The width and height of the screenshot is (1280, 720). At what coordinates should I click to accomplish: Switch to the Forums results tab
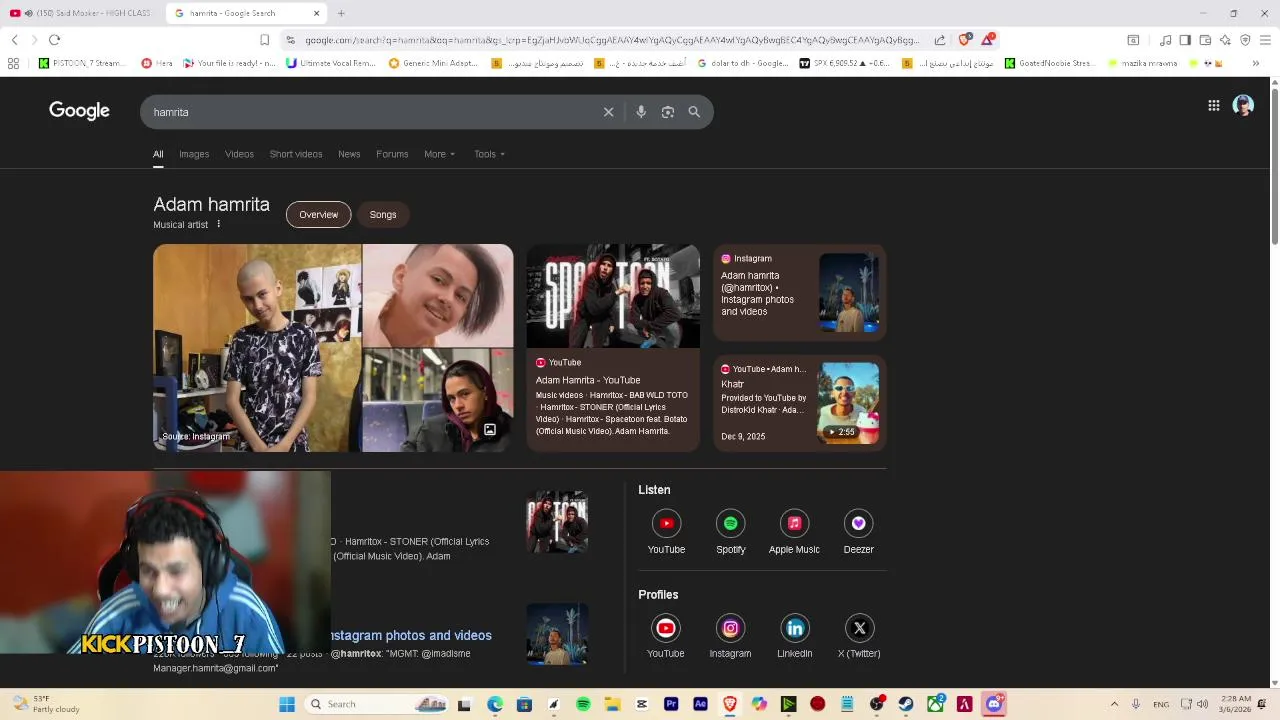click(x=392, y=154)
